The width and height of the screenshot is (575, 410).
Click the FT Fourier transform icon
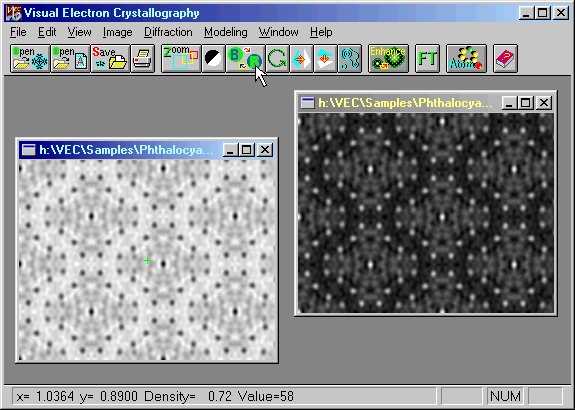(428, 59)
